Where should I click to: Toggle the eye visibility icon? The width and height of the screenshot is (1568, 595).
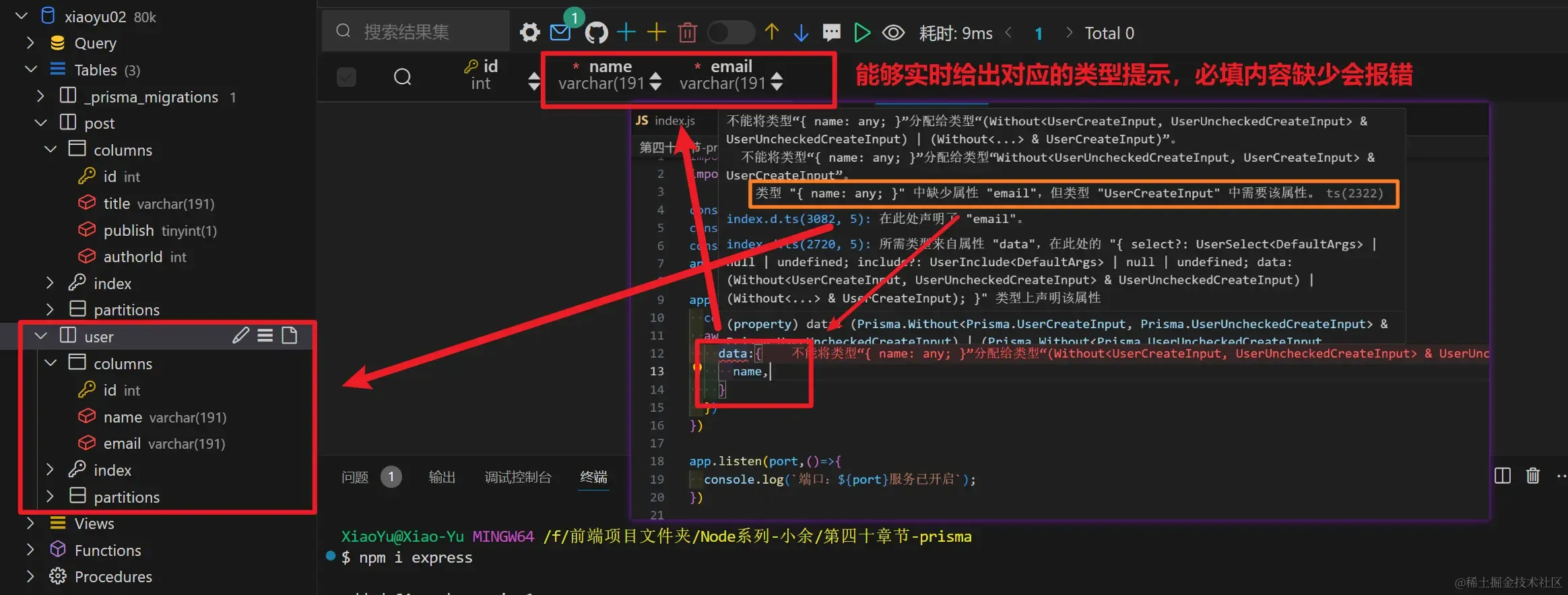point(894,32)
